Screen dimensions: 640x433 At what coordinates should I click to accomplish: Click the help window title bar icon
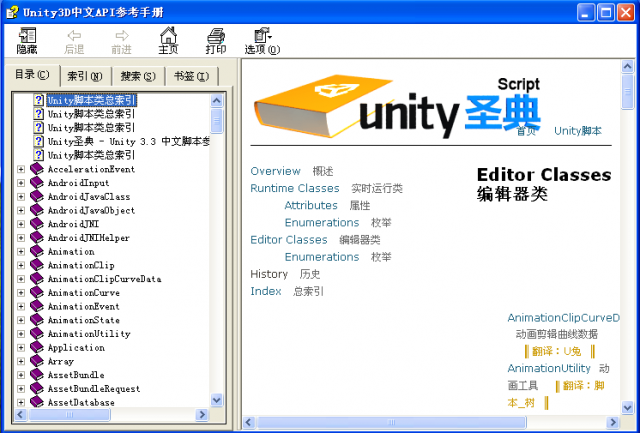pos(12,12)
